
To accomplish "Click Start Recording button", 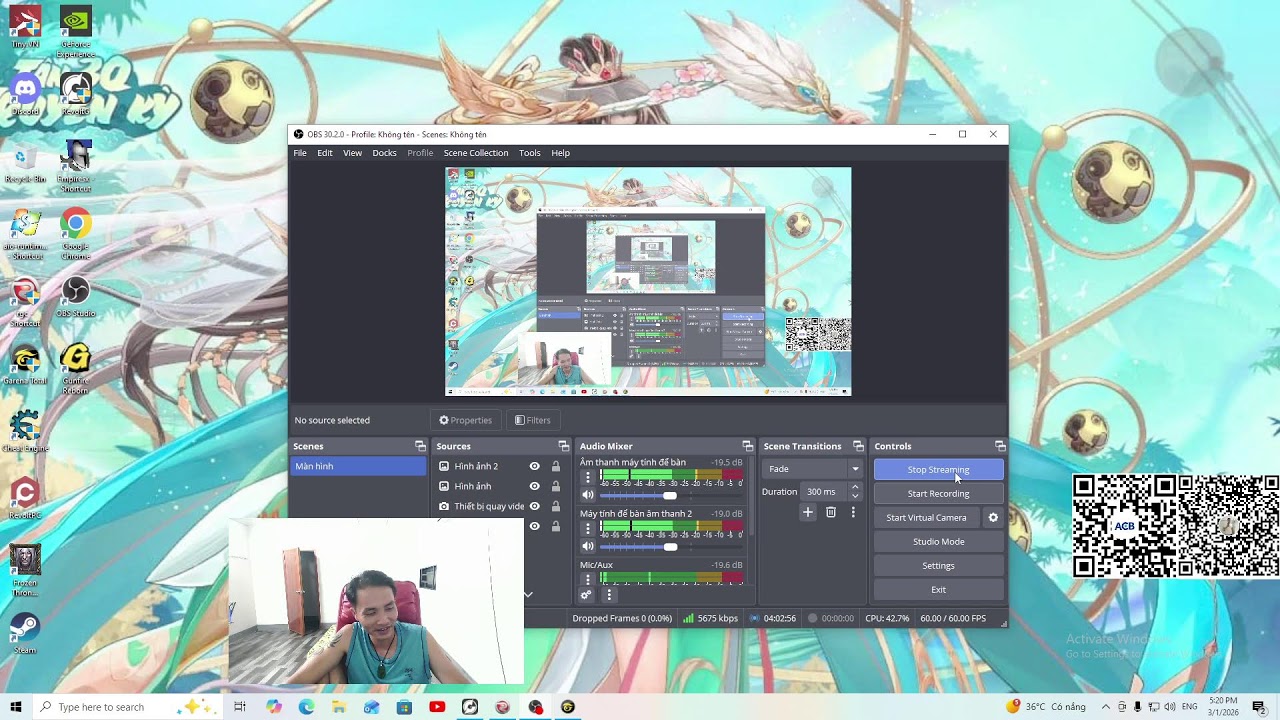I will point(938,494).
